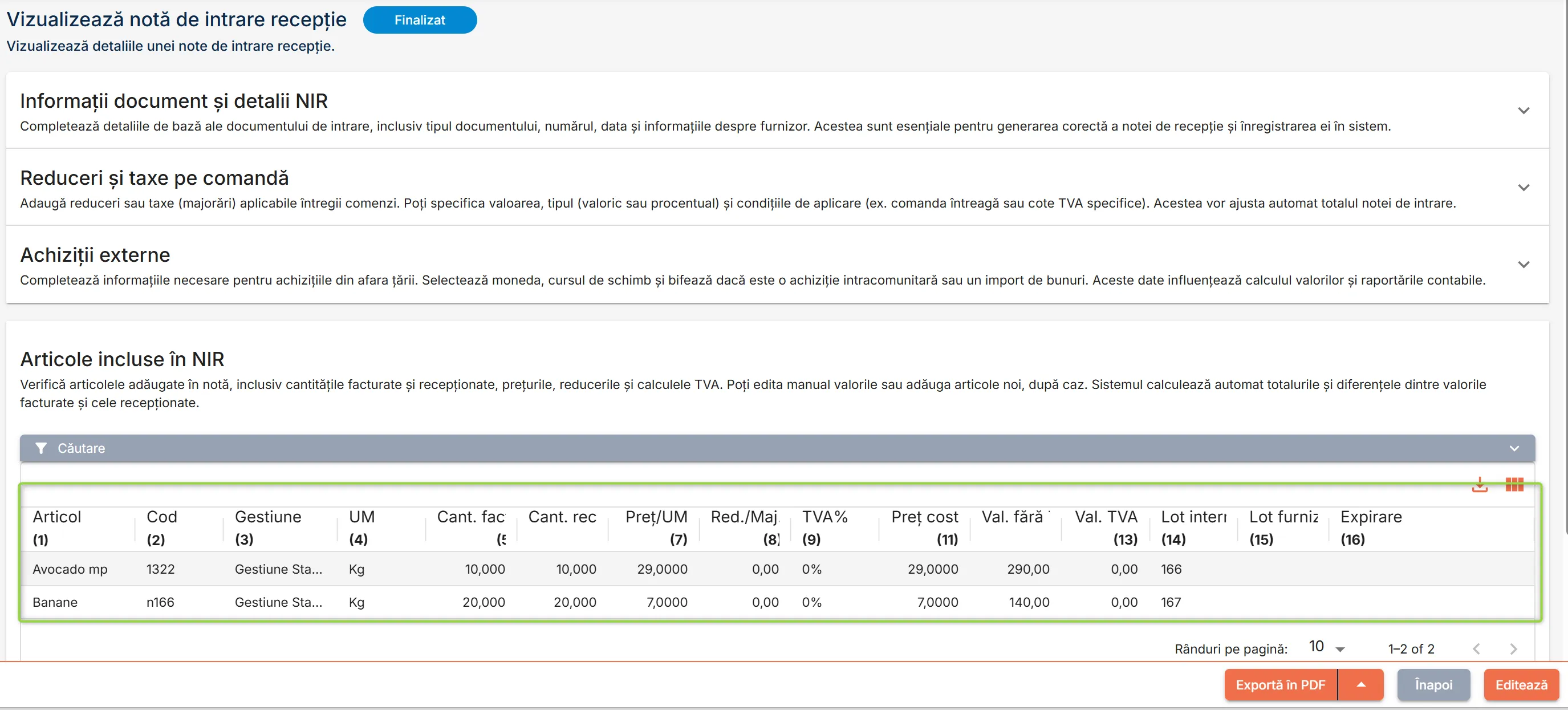Click the 1–2 of 2 pagination text

click(1411, 649)
